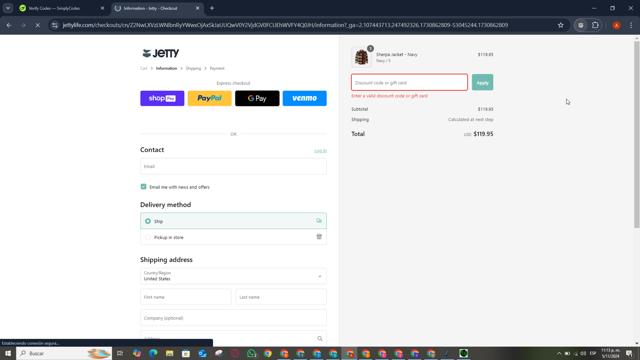Open the Extensions puzzle icon

(596, 25)
